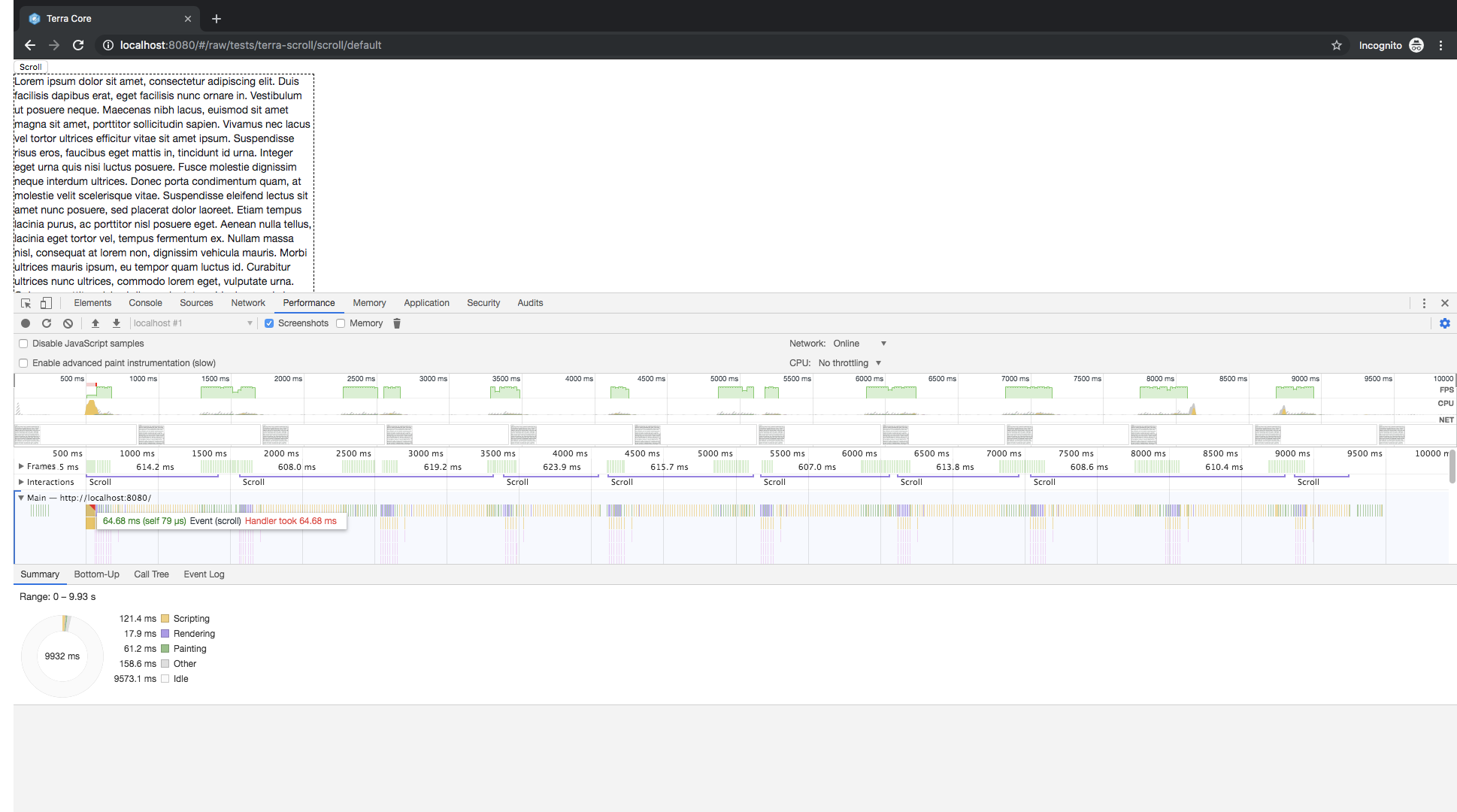Open the Event Log tab
This screenshot has width=1457, height=812.
click(204, 574)
